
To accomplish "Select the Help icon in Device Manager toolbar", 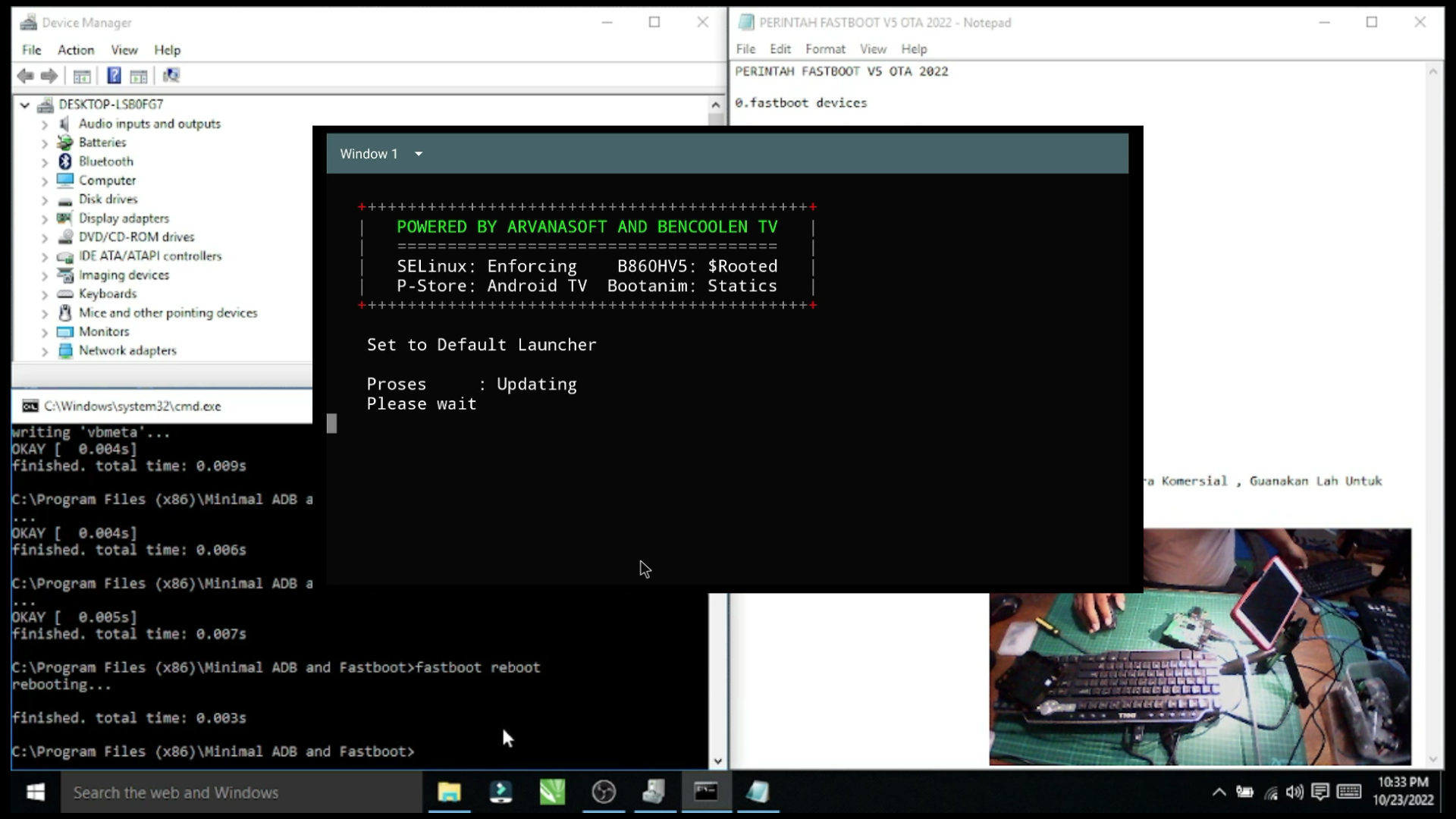I will point(113,75).
